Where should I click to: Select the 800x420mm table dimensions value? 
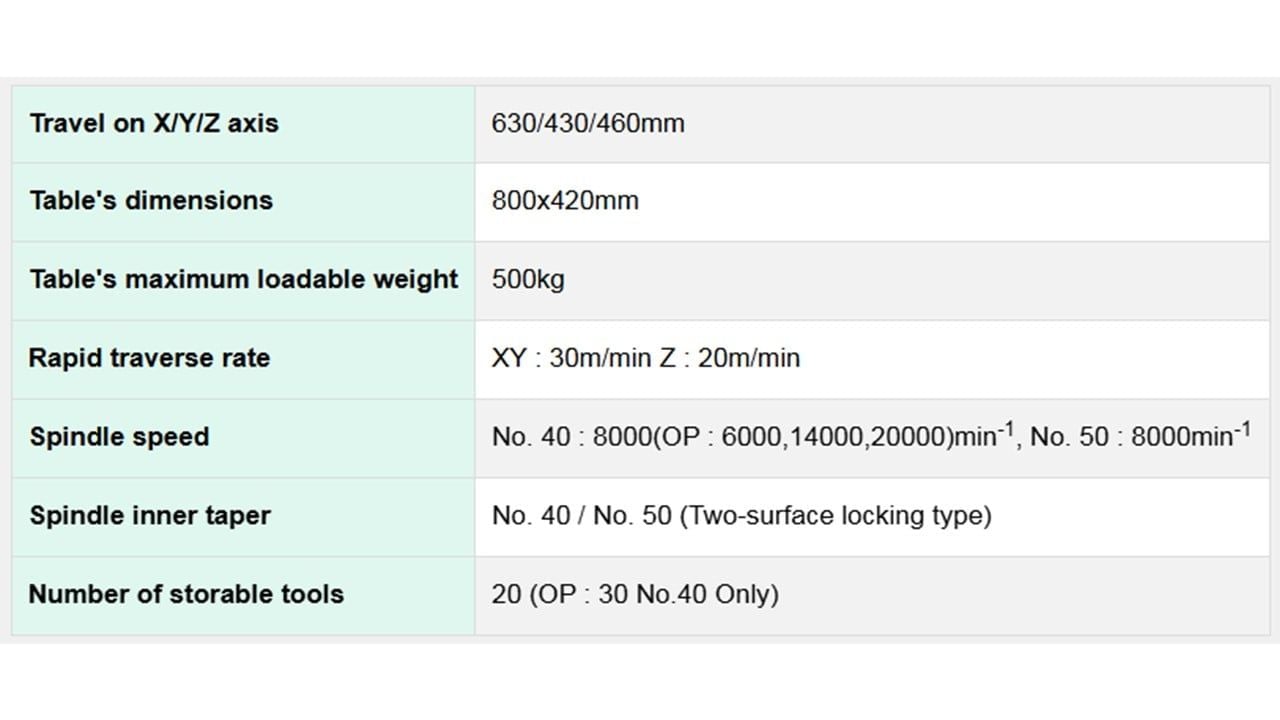(x=565, y=201)
